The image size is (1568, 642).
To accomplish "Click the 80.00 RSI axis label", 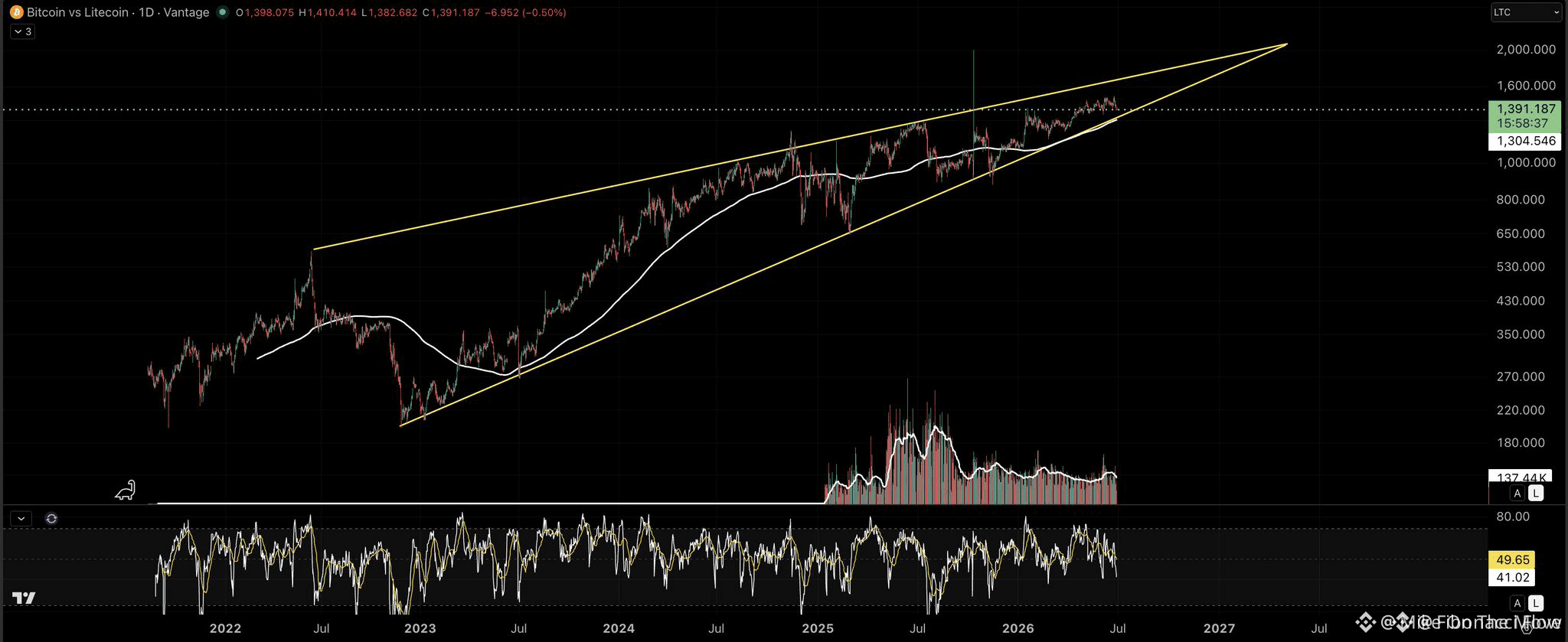I will pos(1513,517).
